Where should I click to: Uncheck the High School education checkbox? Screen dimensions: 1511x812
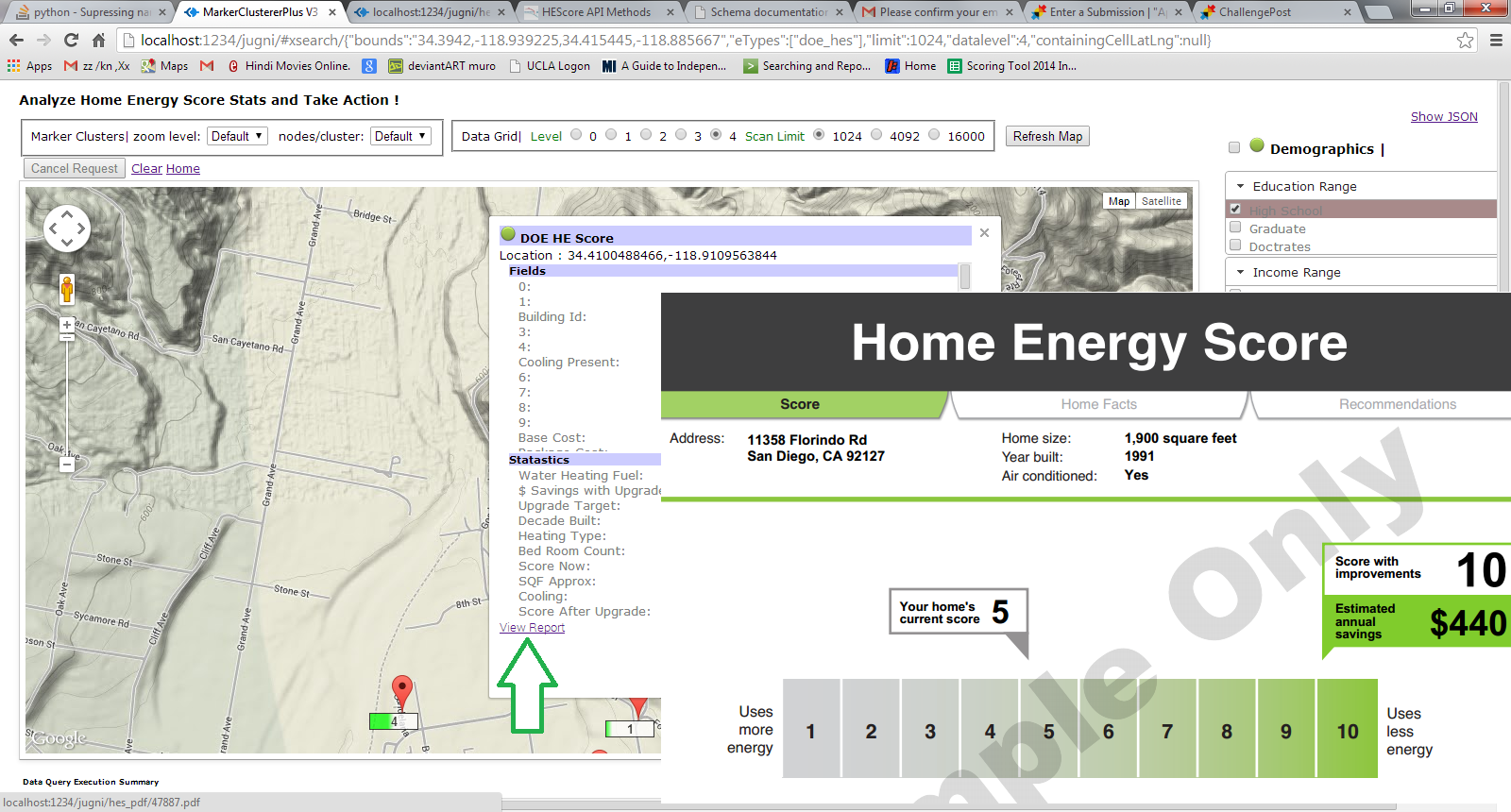(x=1235, y=209)
